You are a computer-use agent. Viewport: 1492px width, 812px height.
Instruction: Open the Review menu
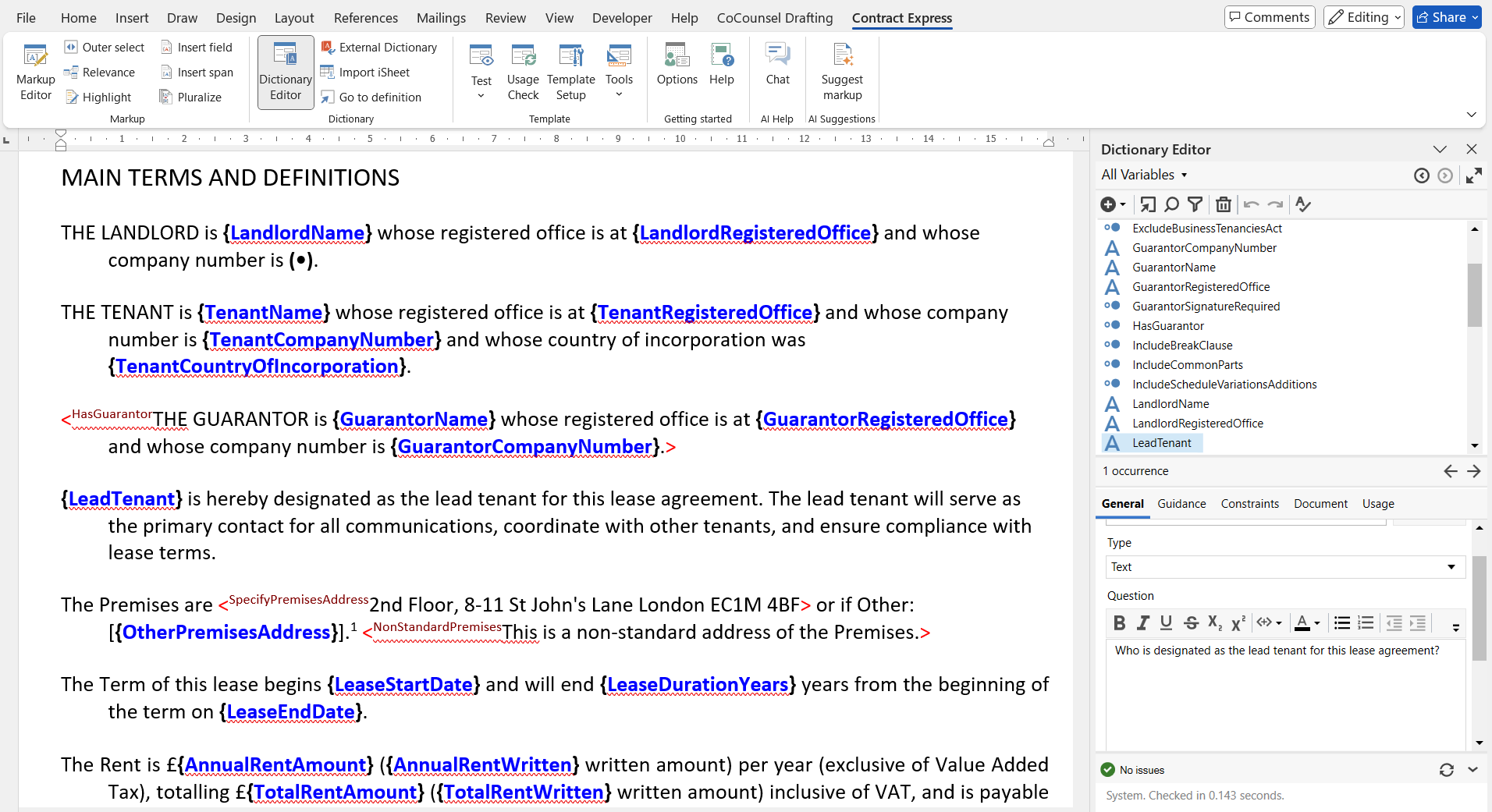tap(504, 17)
